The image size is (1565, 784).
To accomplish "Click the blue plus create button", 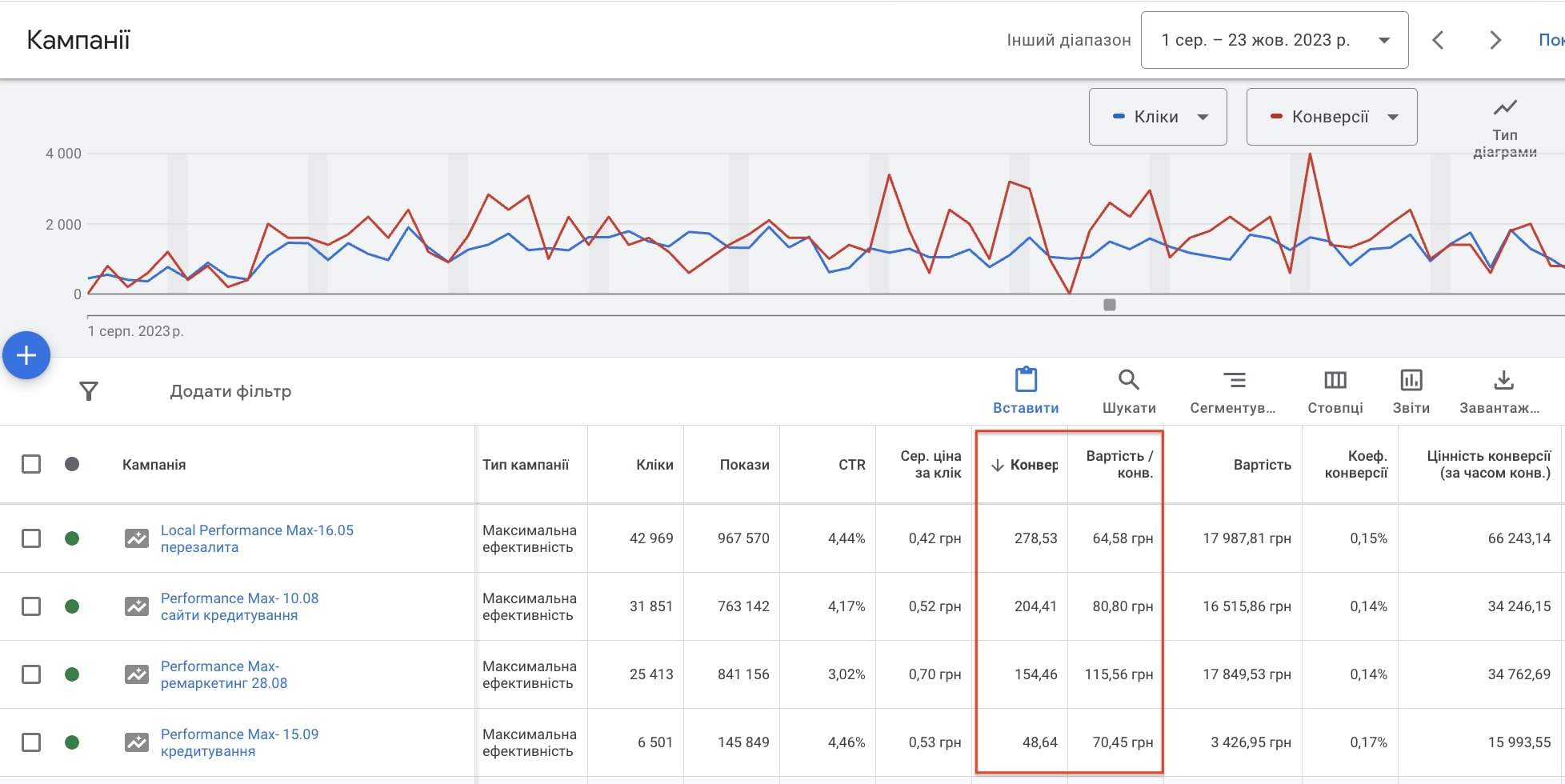I will coord(26,355).
